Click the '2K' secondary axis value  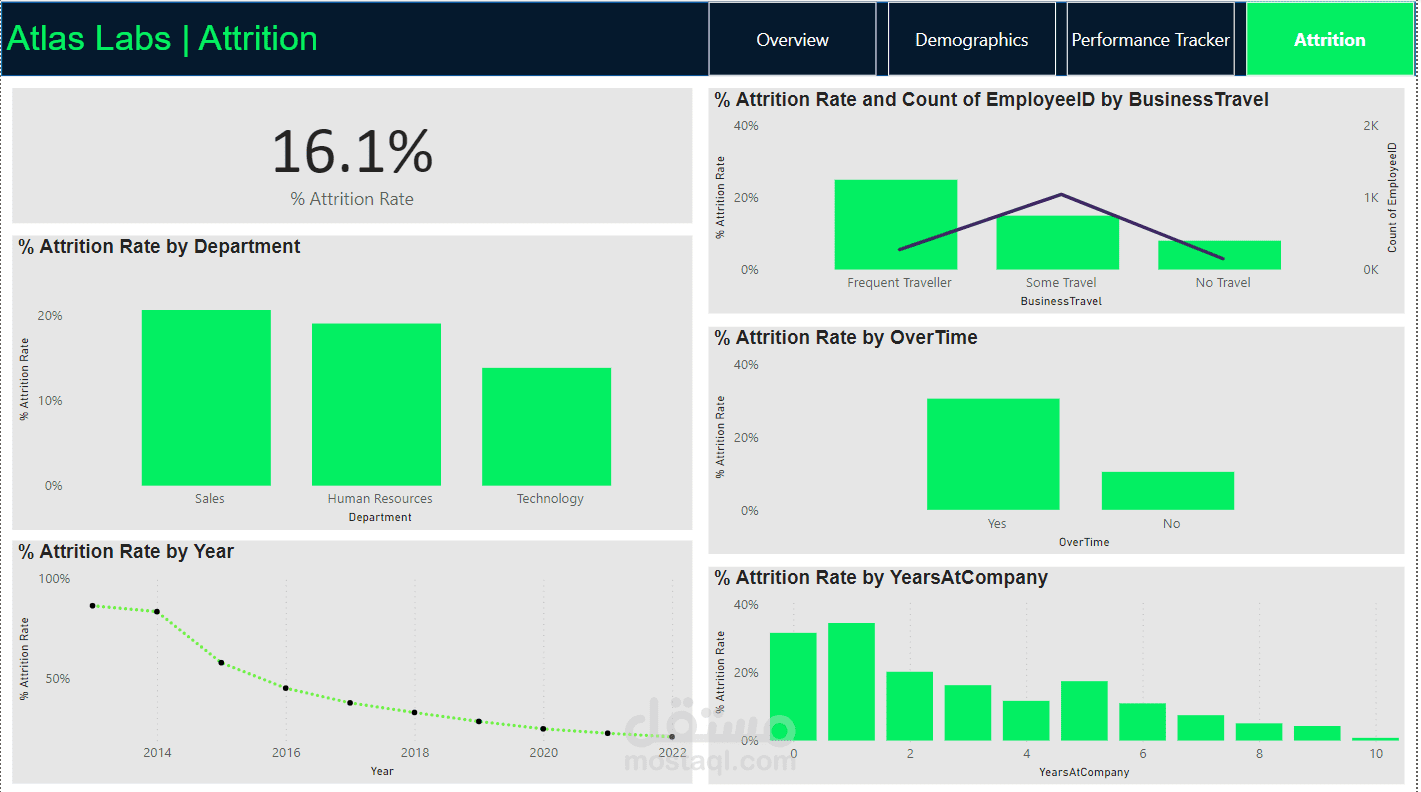[x=1370, y=126]
